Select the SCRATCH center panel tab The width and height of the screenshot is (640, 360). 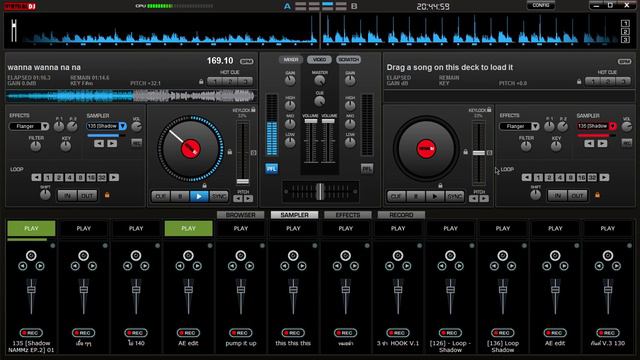(x=349, y=60)
